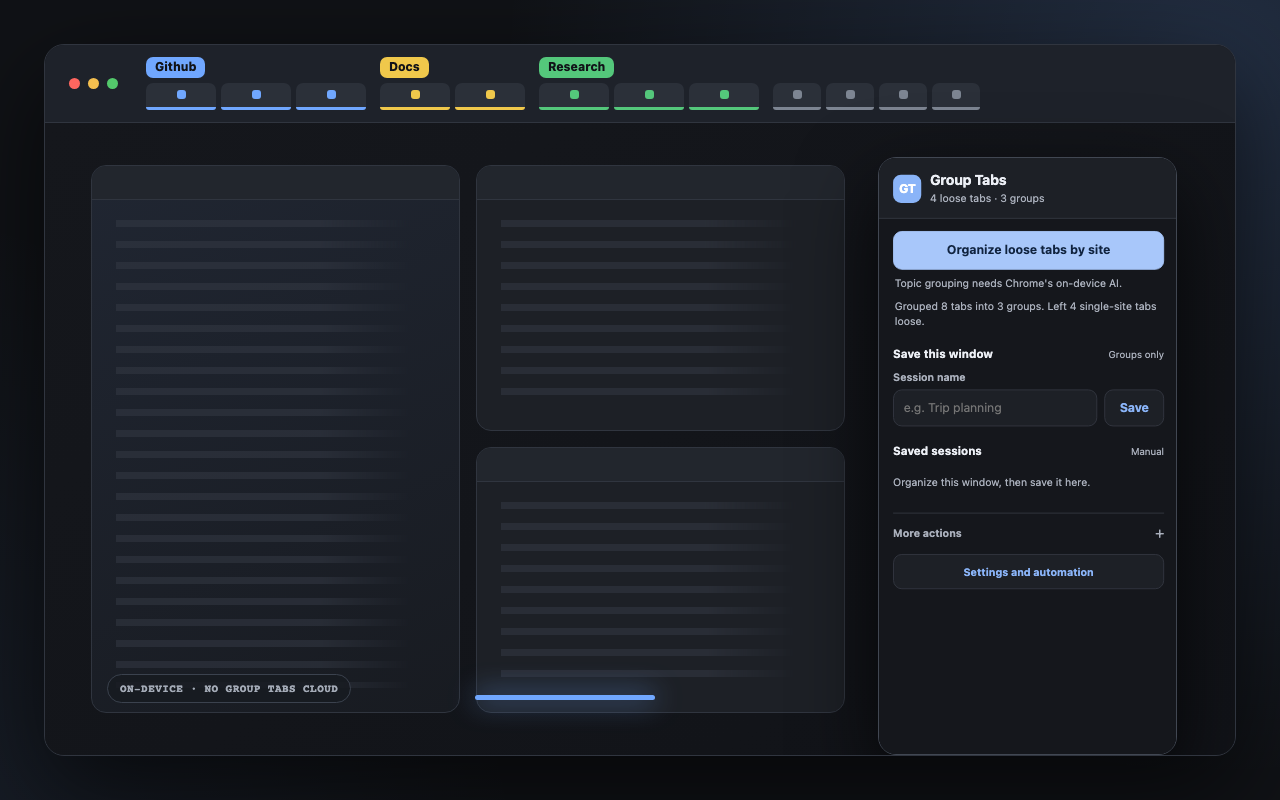Open the second yellow Docs tab
1280x800 pixels.
490,96
